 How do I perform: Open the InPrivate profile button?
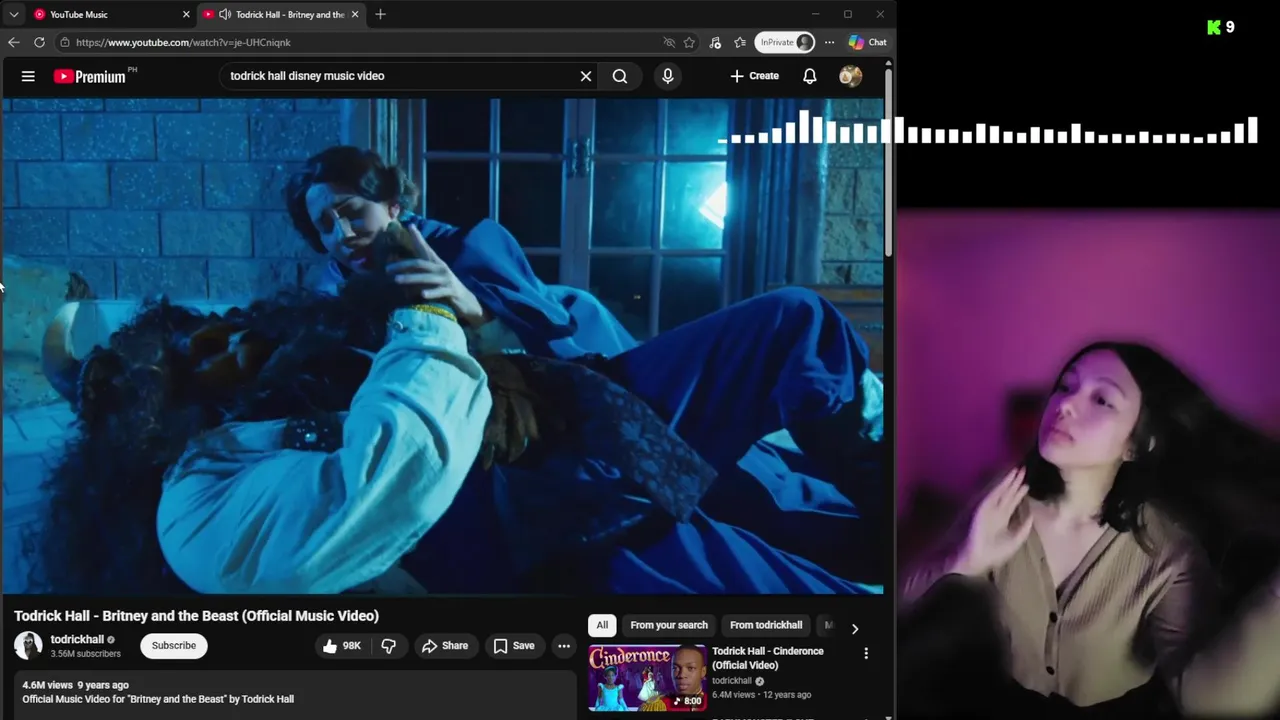pyautogui.click(x=785, y=42)
